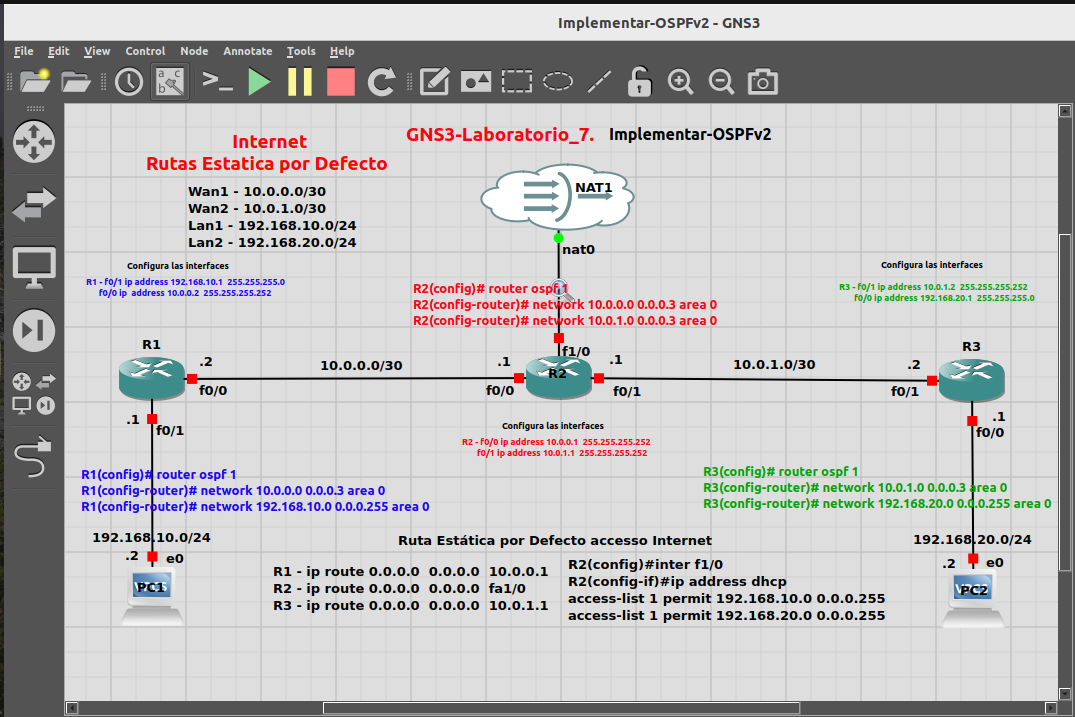Click the 'f1/0' interface label on R2
This screenshot has height=717, width=1075.
point(576,352)
